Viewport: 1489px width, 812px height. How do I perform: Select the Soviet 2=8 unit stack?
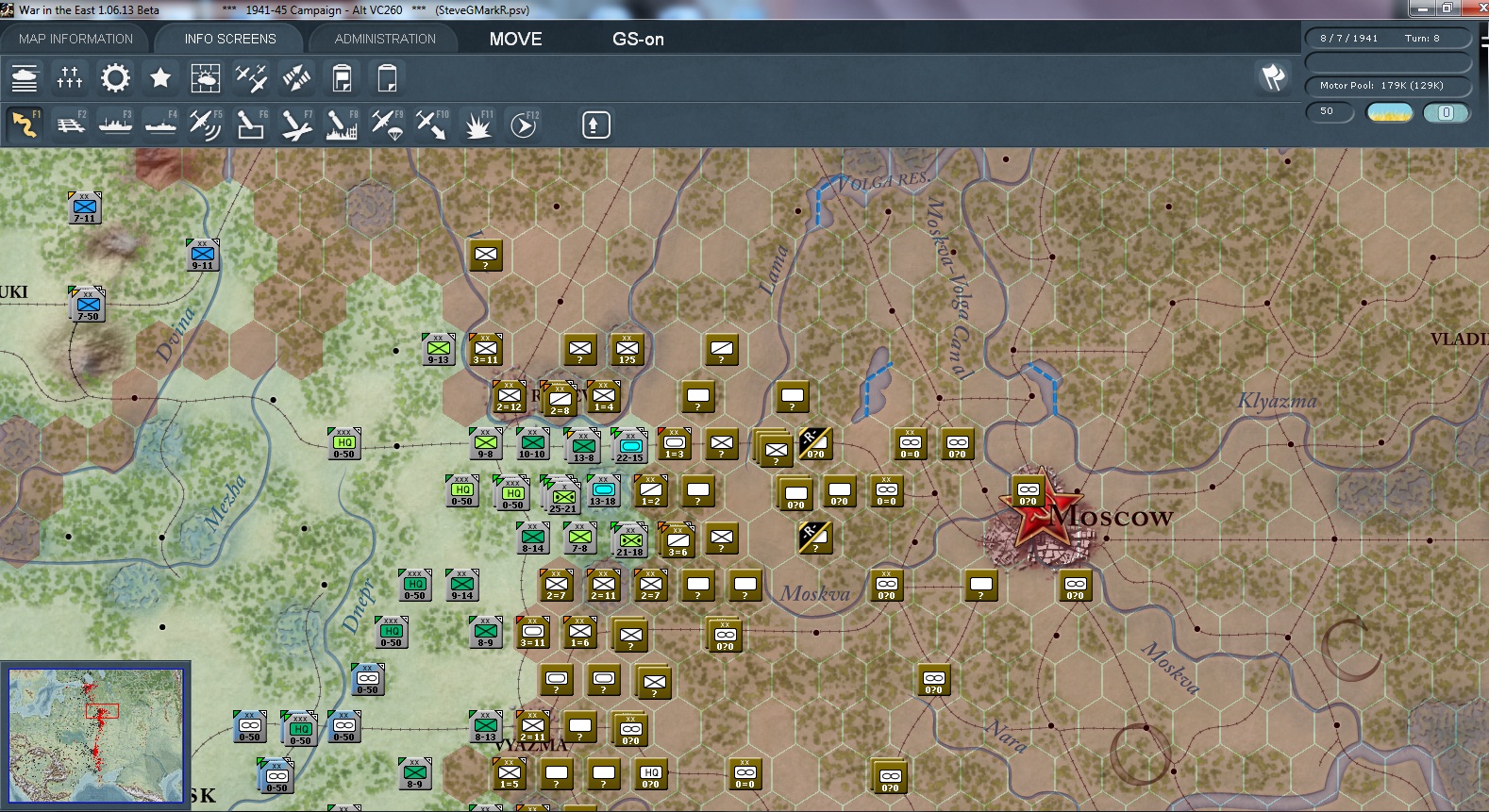pos(560,399)
